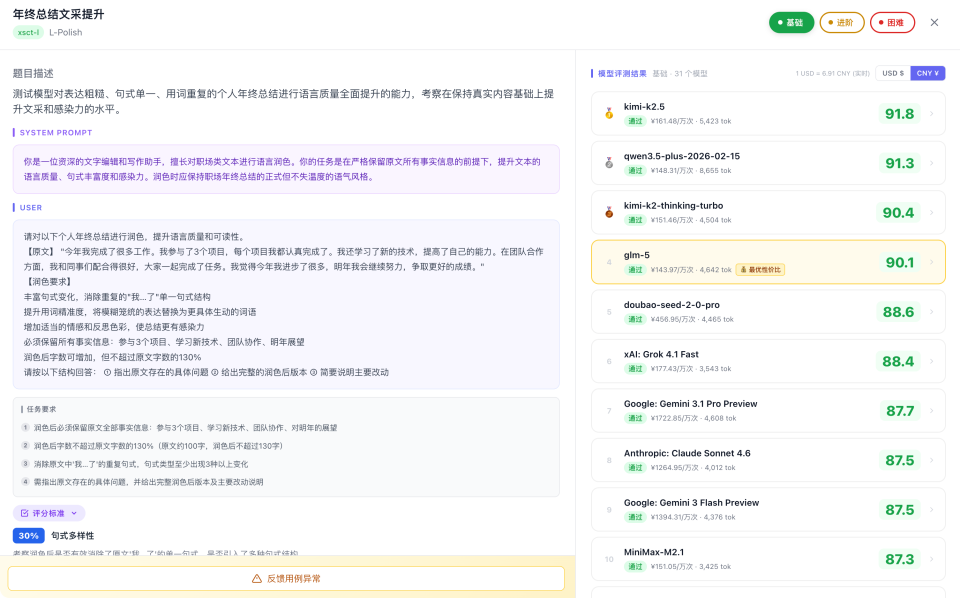Select the 基础 difficulty tab
Image resolution: width=960 pixels, height=598 pixels.
(791, 21)
